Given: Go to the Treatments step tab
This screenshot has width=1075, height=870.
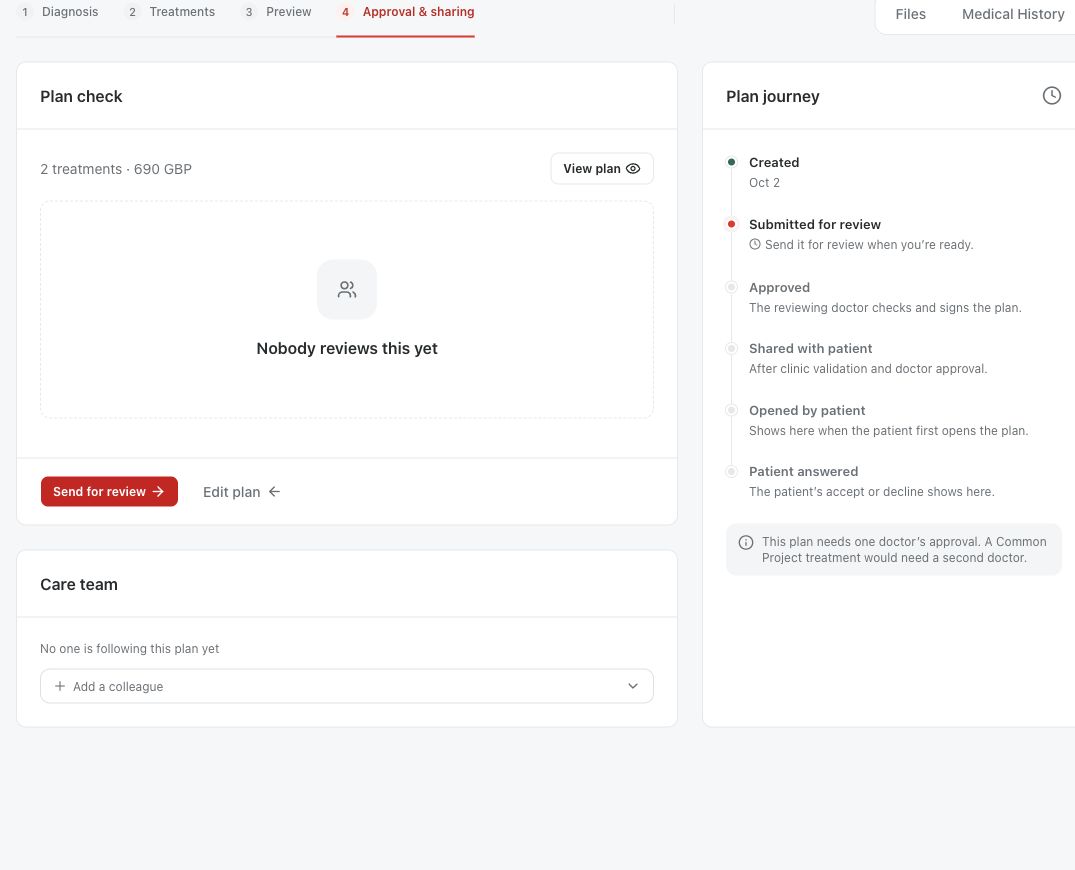Looking at the screenshot, I should [170, 12].
